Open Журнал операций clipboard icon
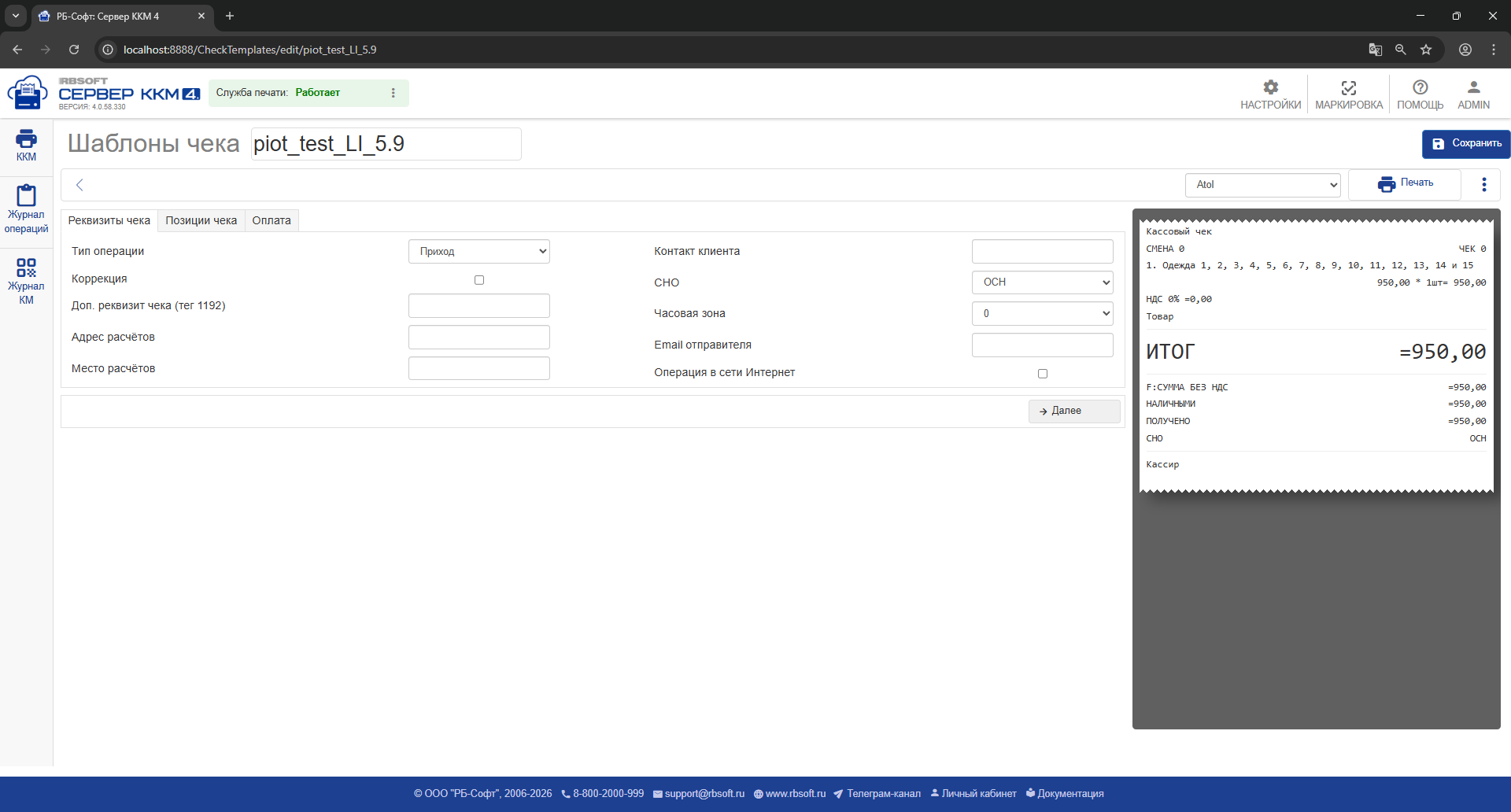Image resolution: width=1511 pixels, height=812 pixels. 26,195
